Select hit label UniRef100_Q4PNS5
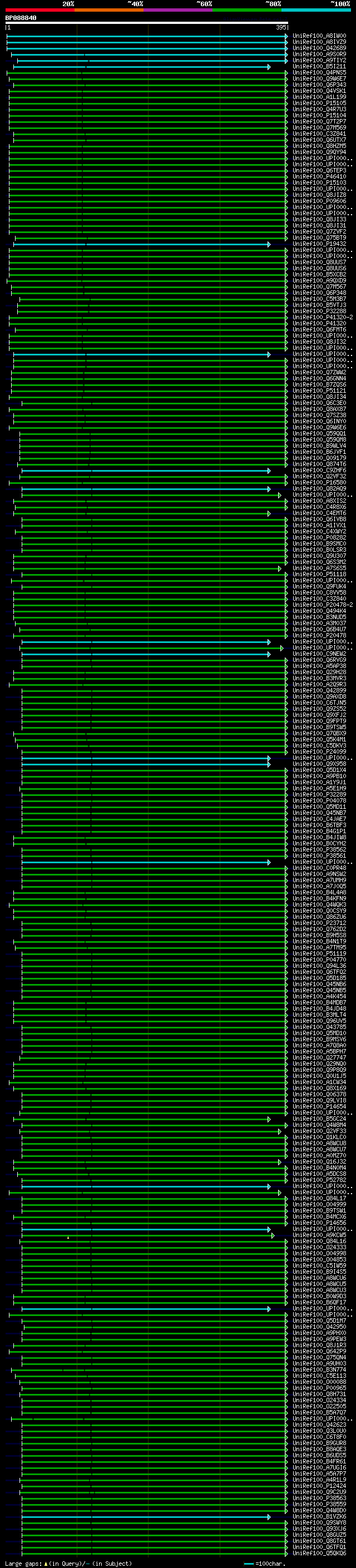 pos(319,73)
